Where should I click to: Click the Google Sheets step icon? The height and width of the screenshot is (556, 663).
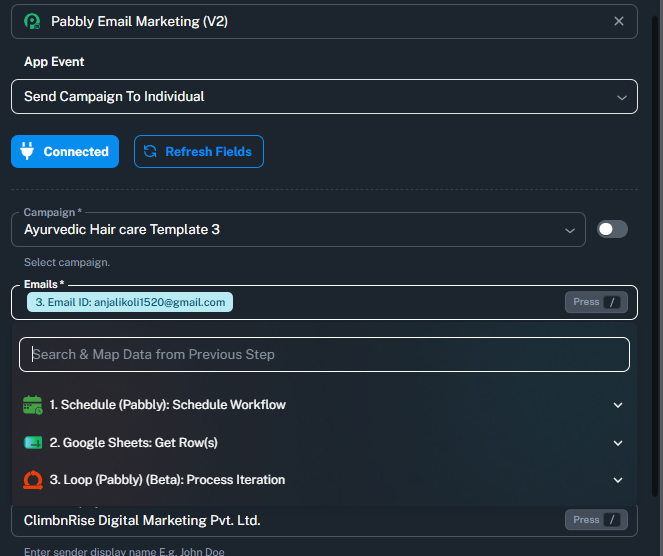[33, 443]
